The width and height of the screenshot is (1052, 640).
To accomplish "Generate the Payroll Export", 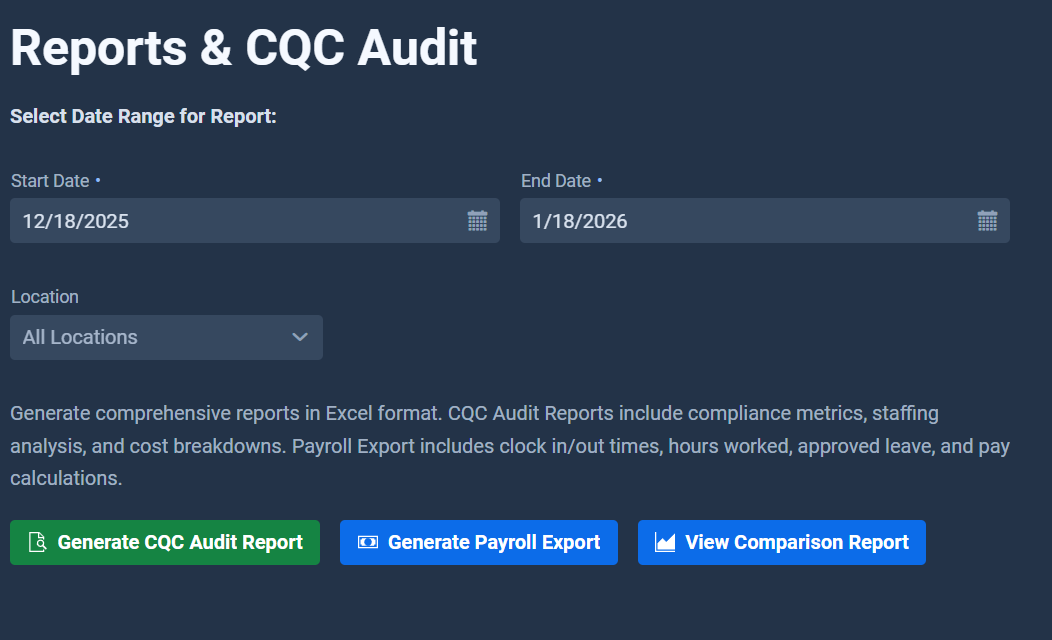I will pyautogui.click(x=478, y=542).
